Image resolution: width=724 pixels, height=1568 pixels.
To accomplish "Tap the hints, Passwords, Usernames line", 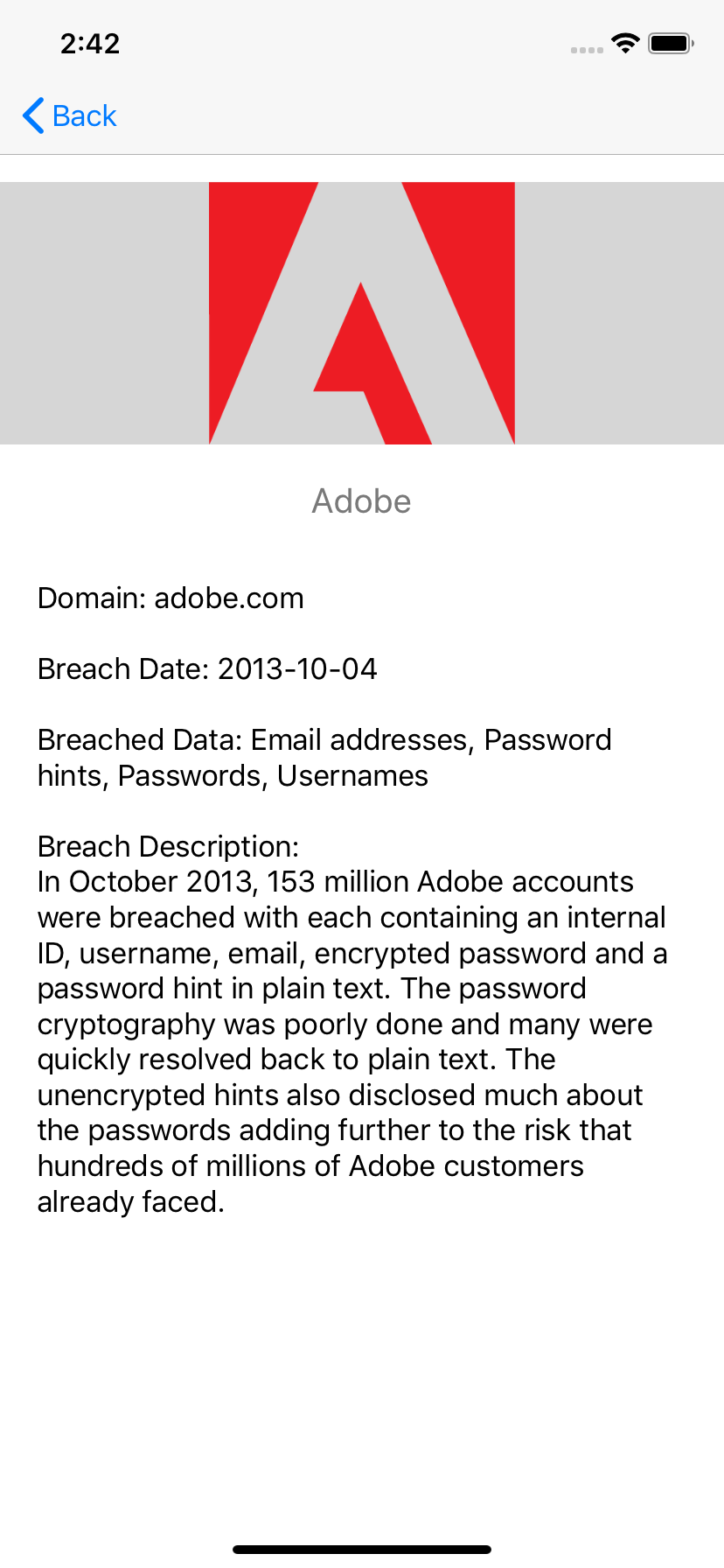I will click(233, 776).
